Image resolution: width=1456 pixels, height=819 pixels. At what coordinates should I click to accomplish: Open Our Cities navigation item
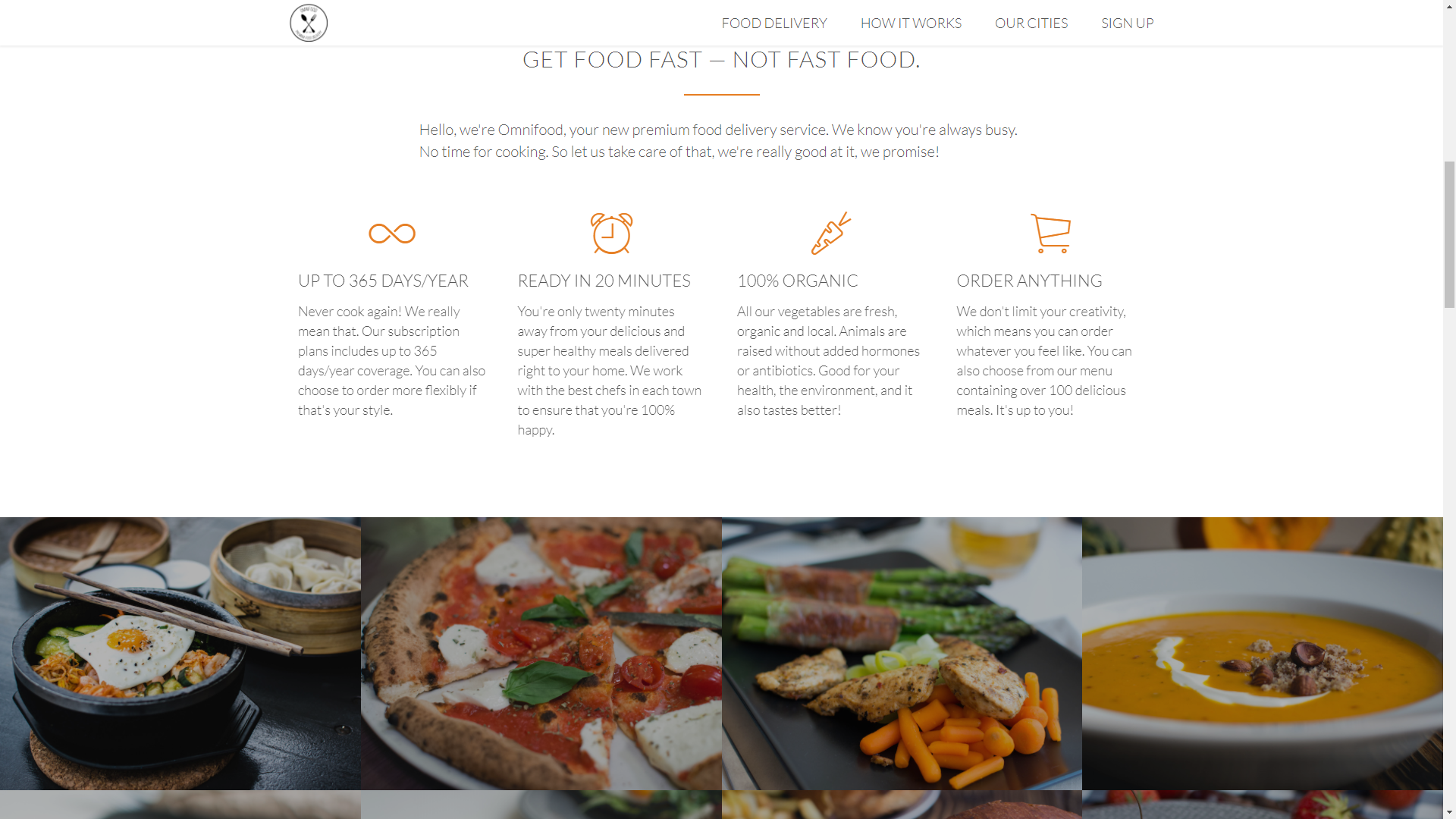1031,24
